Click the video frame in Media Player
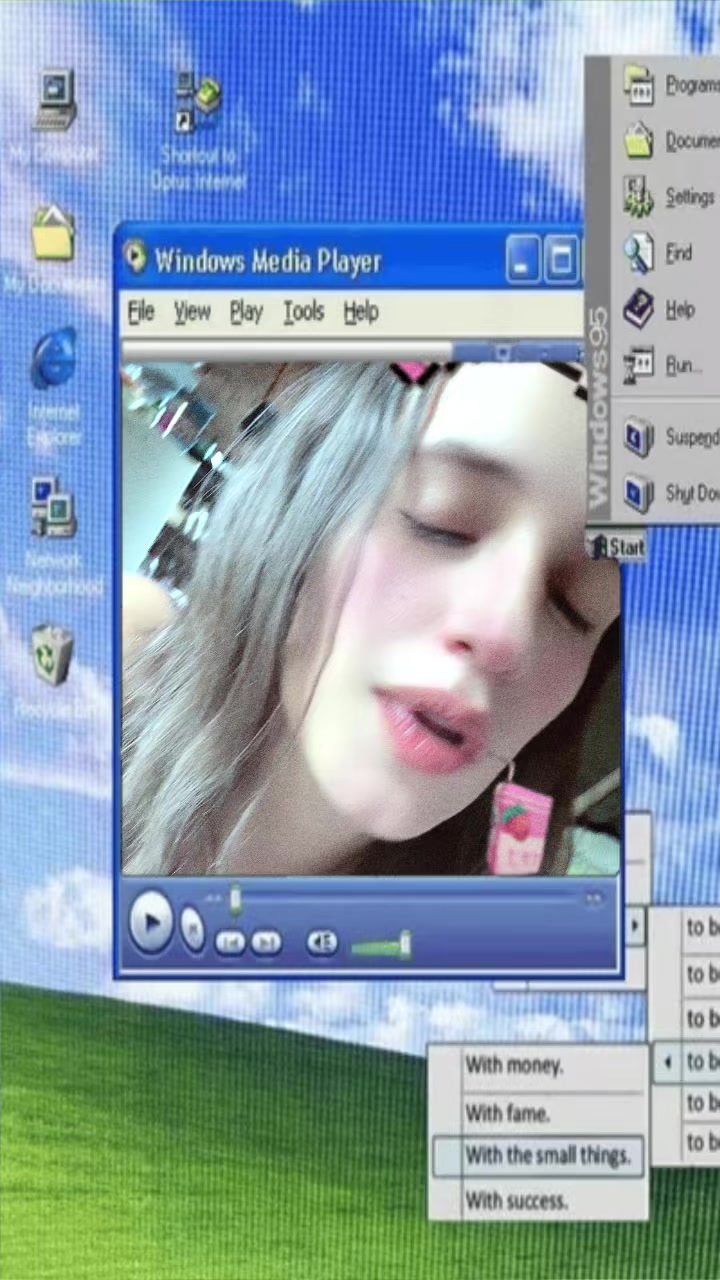This screenshot has height=1280, width=720. [x=371, y=618]
